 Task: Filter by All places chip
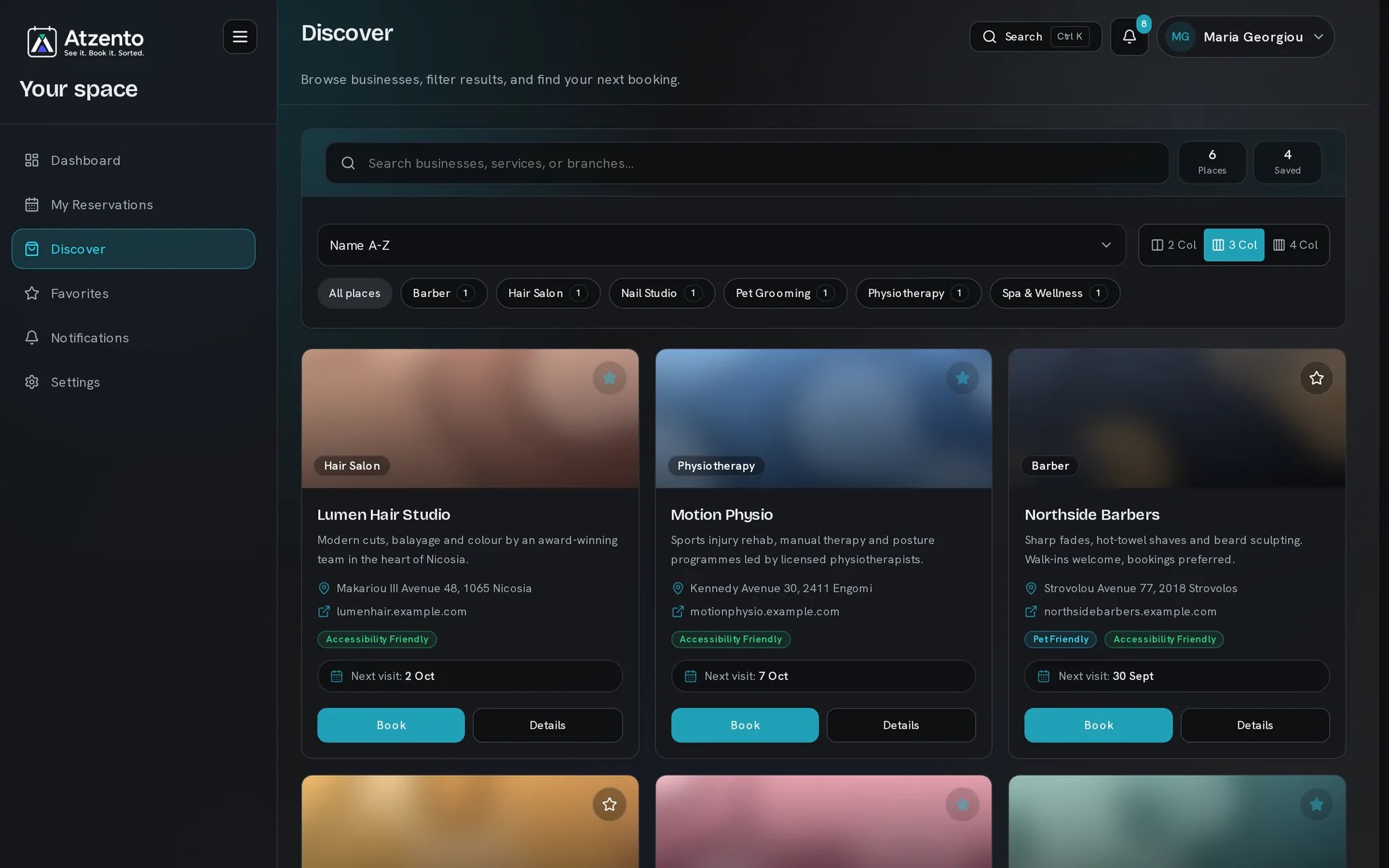coord(355,294)
